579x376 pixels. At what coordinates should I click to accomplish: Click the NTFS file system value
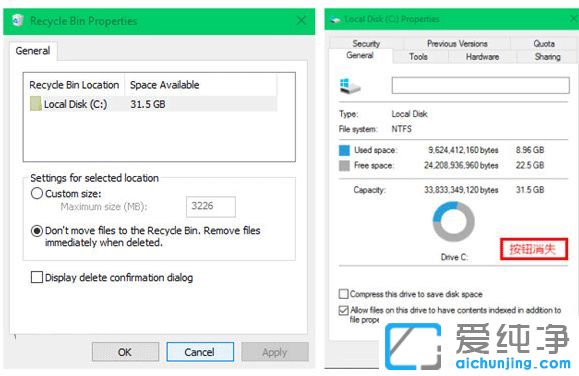pyautogui.click(x=401, y=129)
